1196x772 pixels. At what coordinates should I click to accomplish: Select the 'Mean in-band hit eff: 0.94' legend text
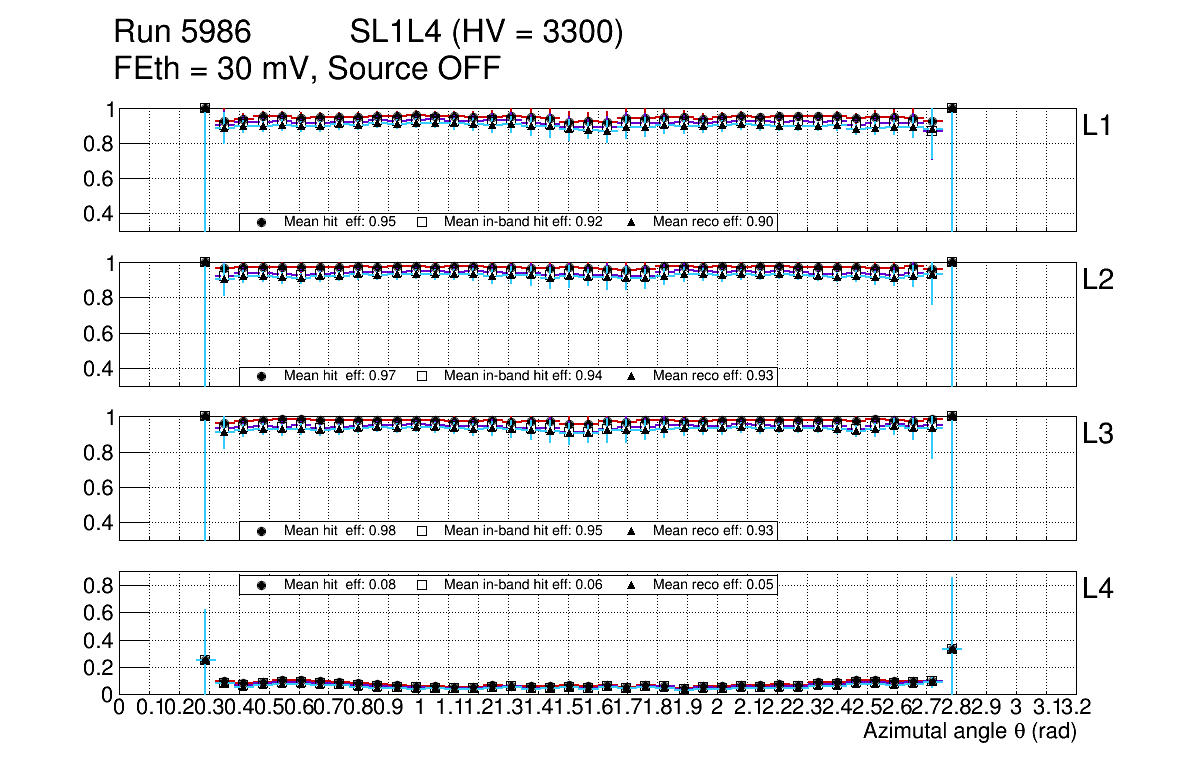[x=522, y=377]
